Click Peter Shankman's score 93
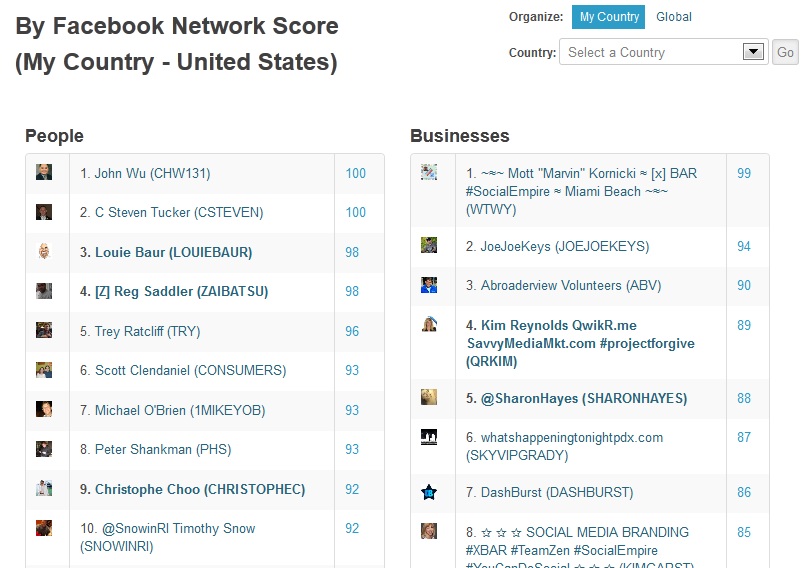The image size is (805, 568). [x=352, y=450]
